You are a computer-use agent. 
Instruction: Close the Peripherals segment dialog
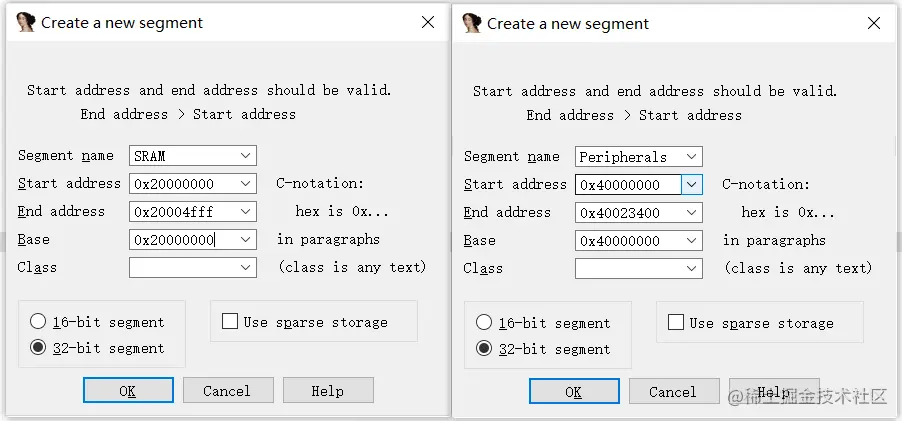[874, 24]
